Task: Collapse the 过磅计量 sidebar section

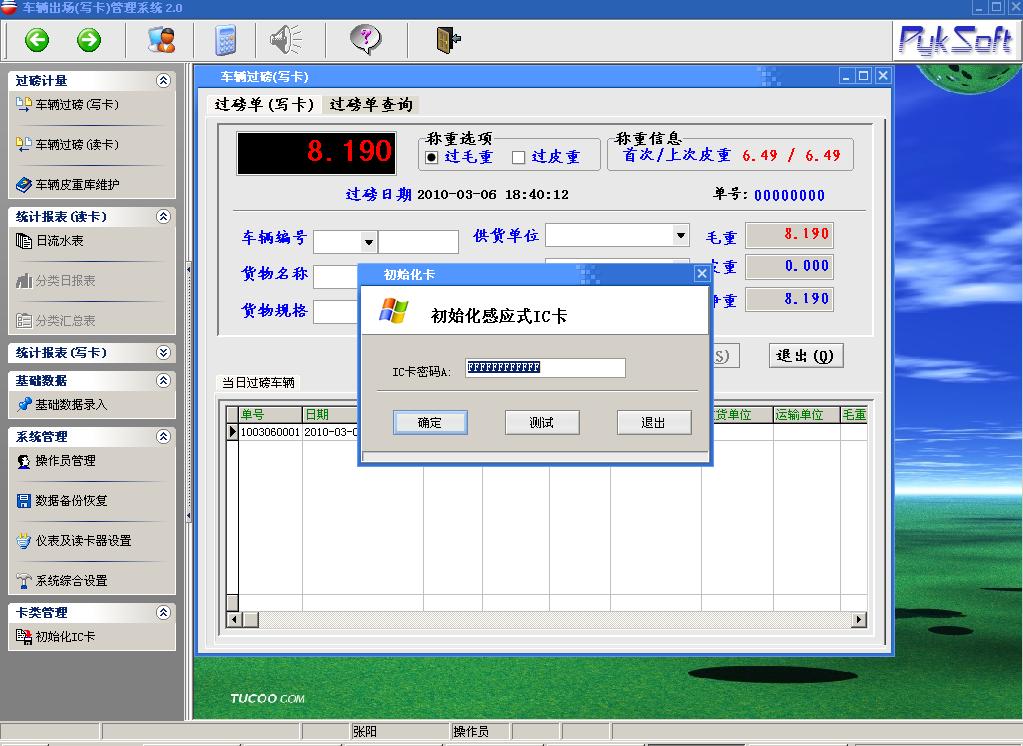Action: (x=164, y=81)
